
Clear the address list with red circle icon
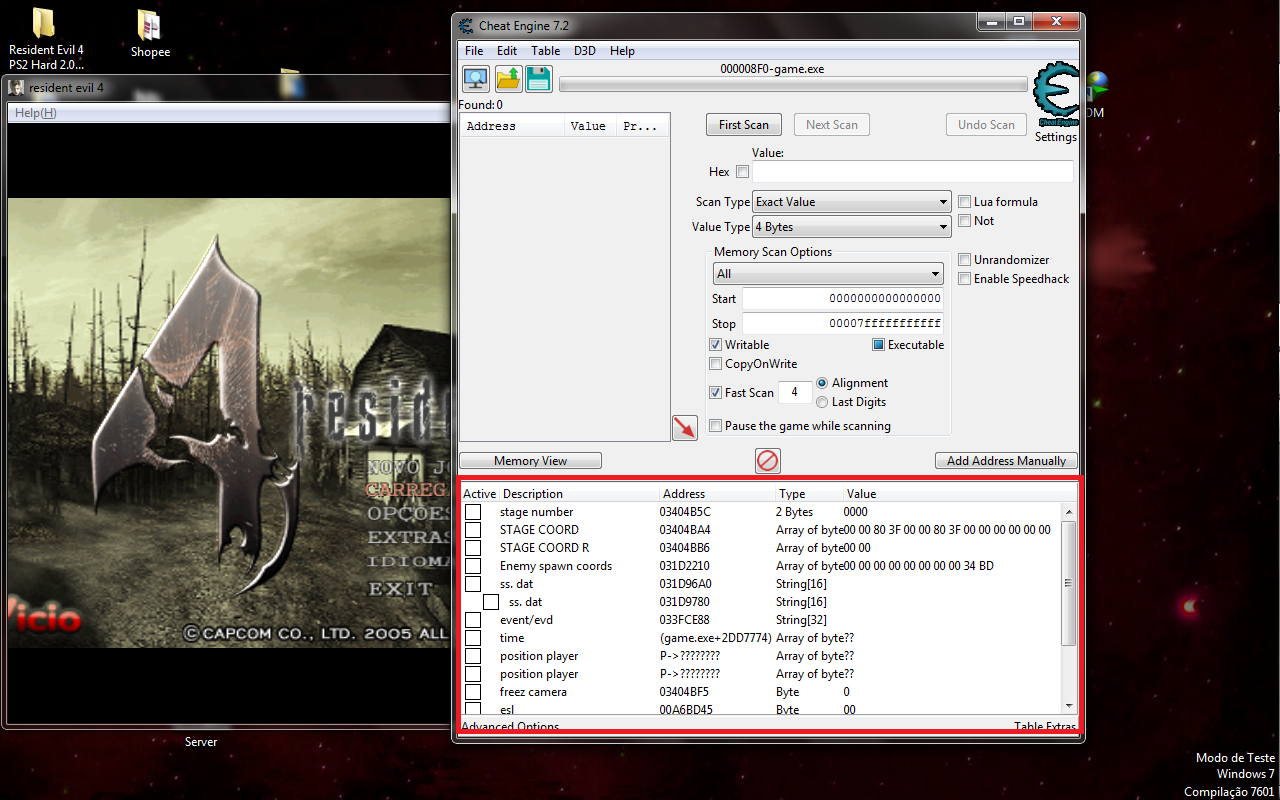pos(768,461)
